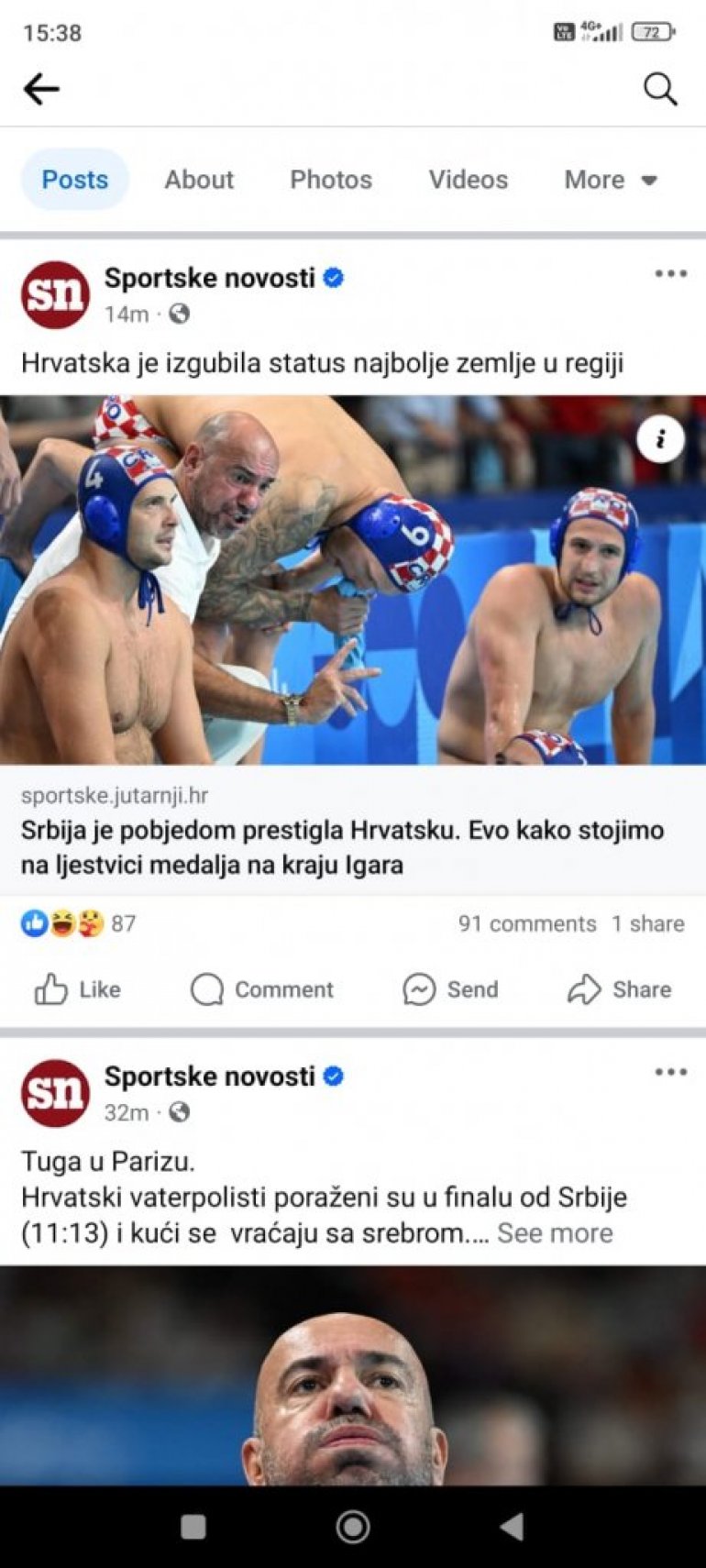Viewport: 706px width, 1568px height.
Task: Open the search magnifier icon
Action: [x=660, y=89]
